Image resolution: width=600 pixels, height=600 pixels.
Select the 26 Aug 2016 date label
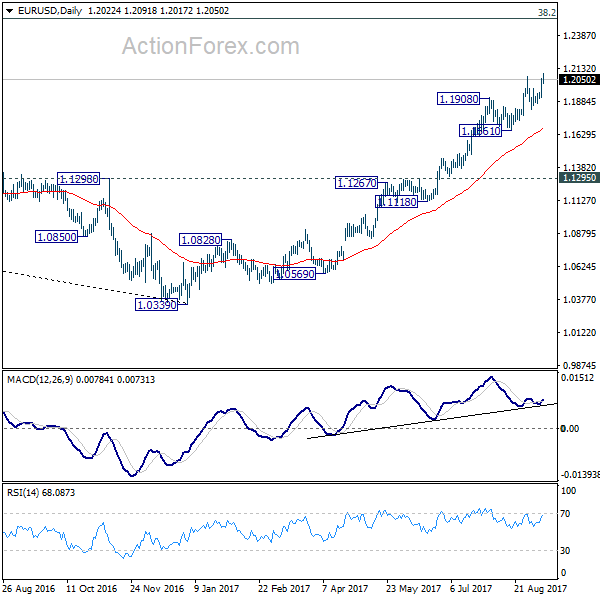(x=29, y=588)
